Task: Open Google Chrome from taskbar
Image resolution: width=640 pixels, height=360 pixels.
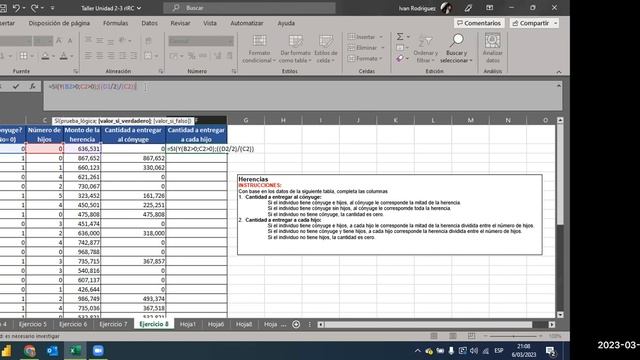Action: pyautogui.click(x=29, y=351)
